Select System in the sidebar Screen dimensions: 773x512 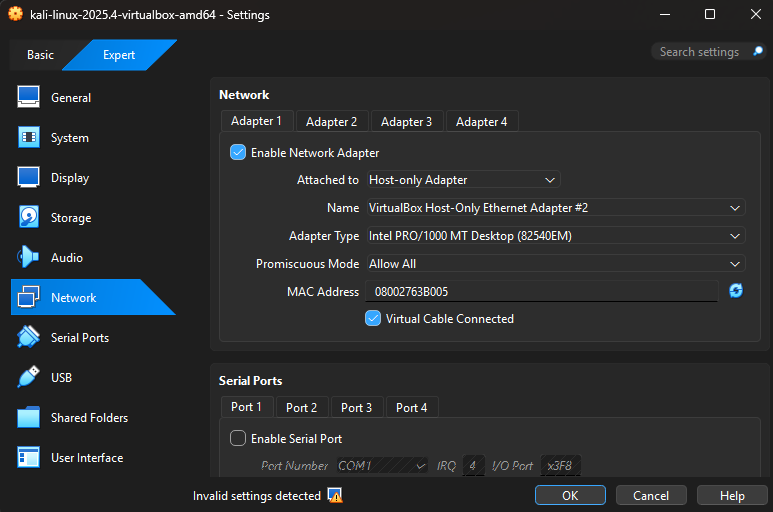point(70,137)
